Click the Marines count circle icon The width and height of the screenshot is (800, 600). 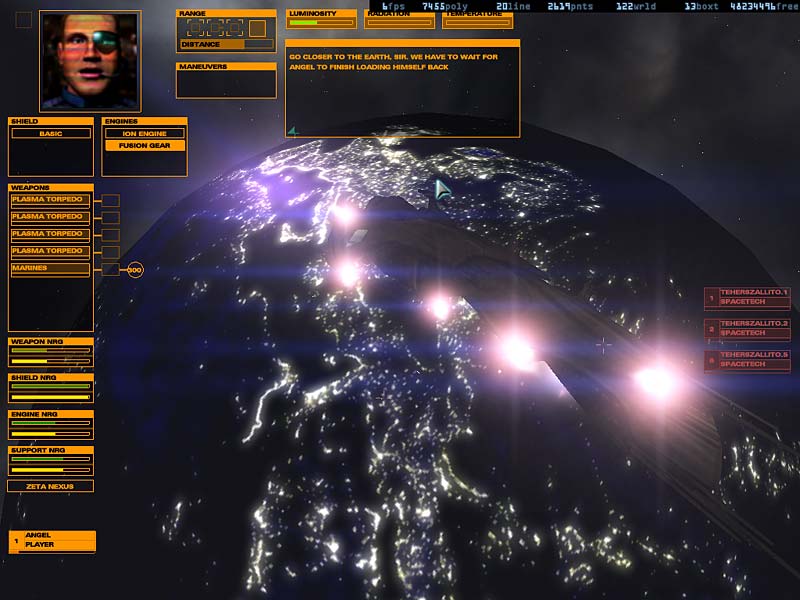tap(135, 269)
